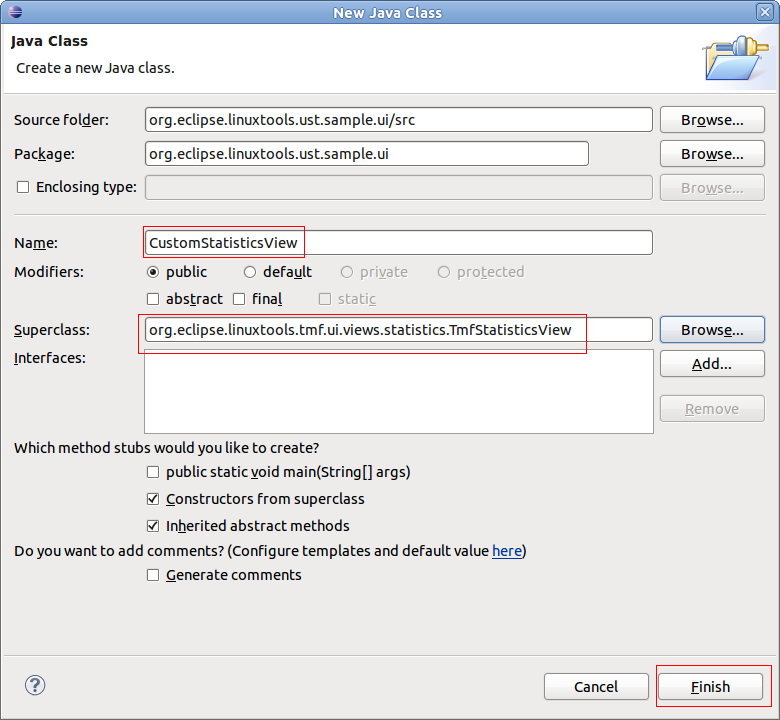Select the default modifier radio button

tap(250, 272)
